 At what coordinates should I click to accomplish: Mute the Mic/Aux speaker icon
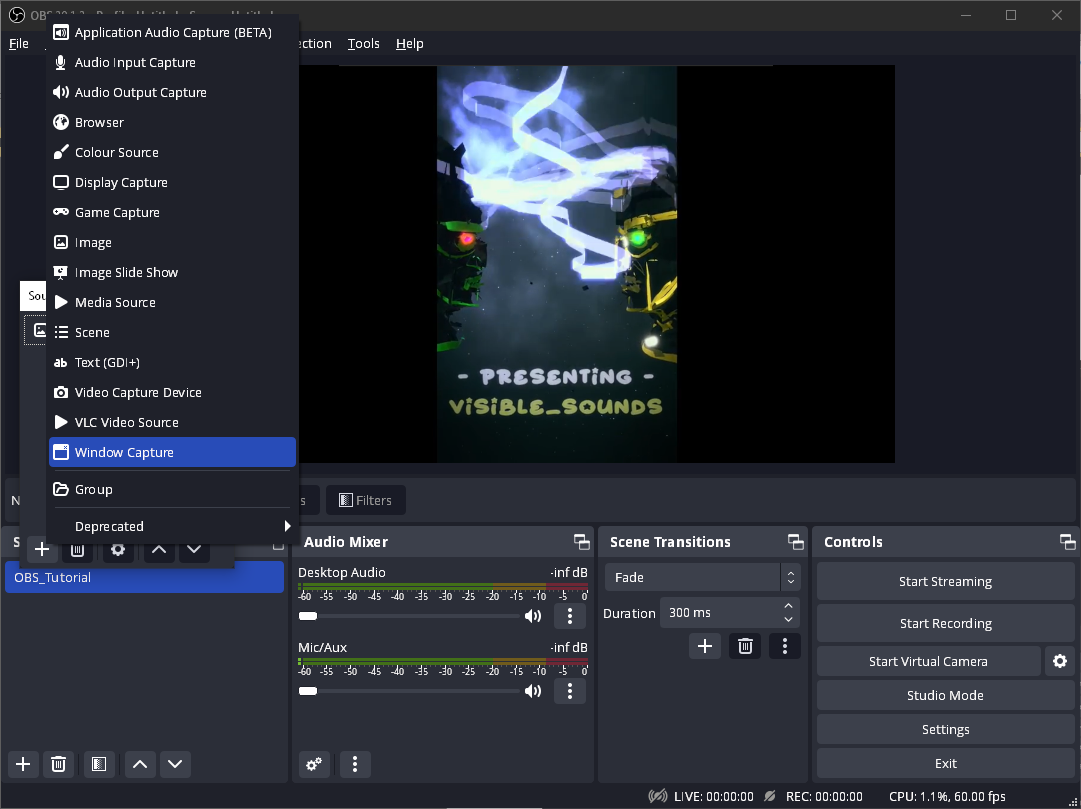pos(534,691)
